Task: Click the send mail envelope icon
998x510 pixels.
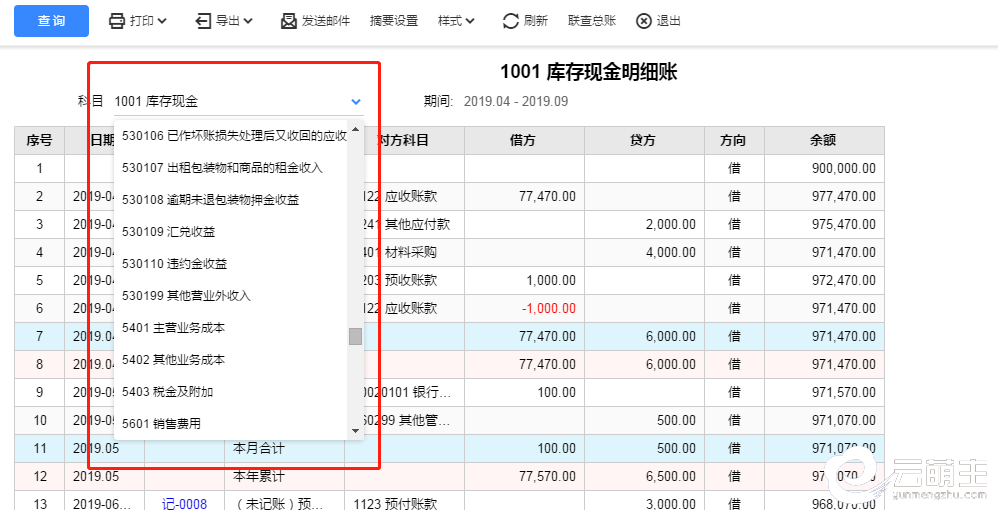Action: tap(289, 21)
